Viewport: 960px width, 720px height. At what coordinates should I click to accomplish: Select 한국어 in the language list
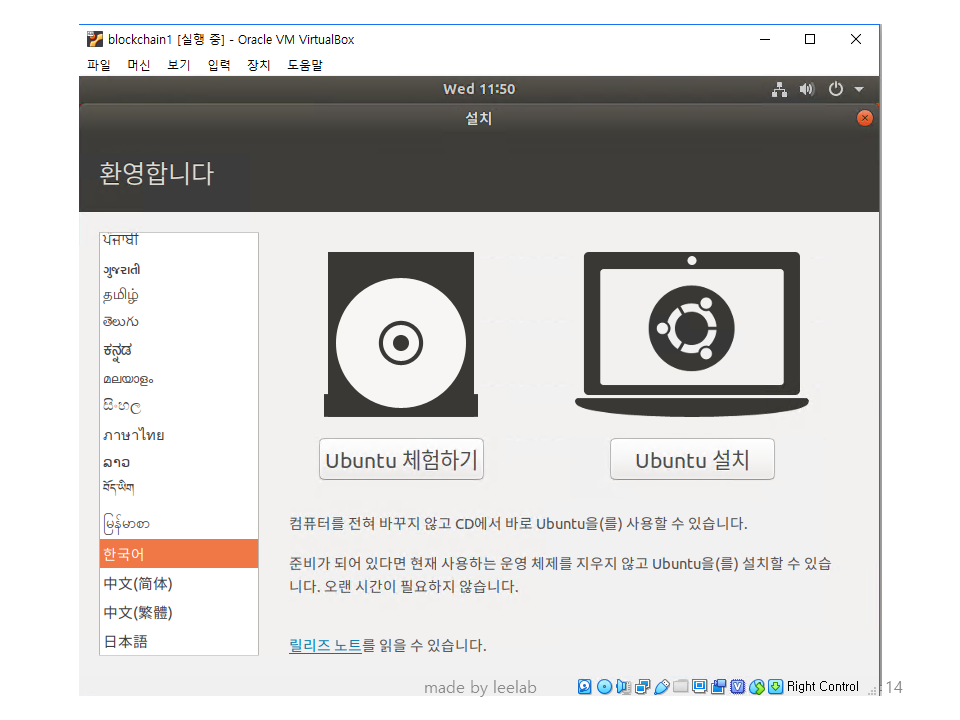(179, 554)
